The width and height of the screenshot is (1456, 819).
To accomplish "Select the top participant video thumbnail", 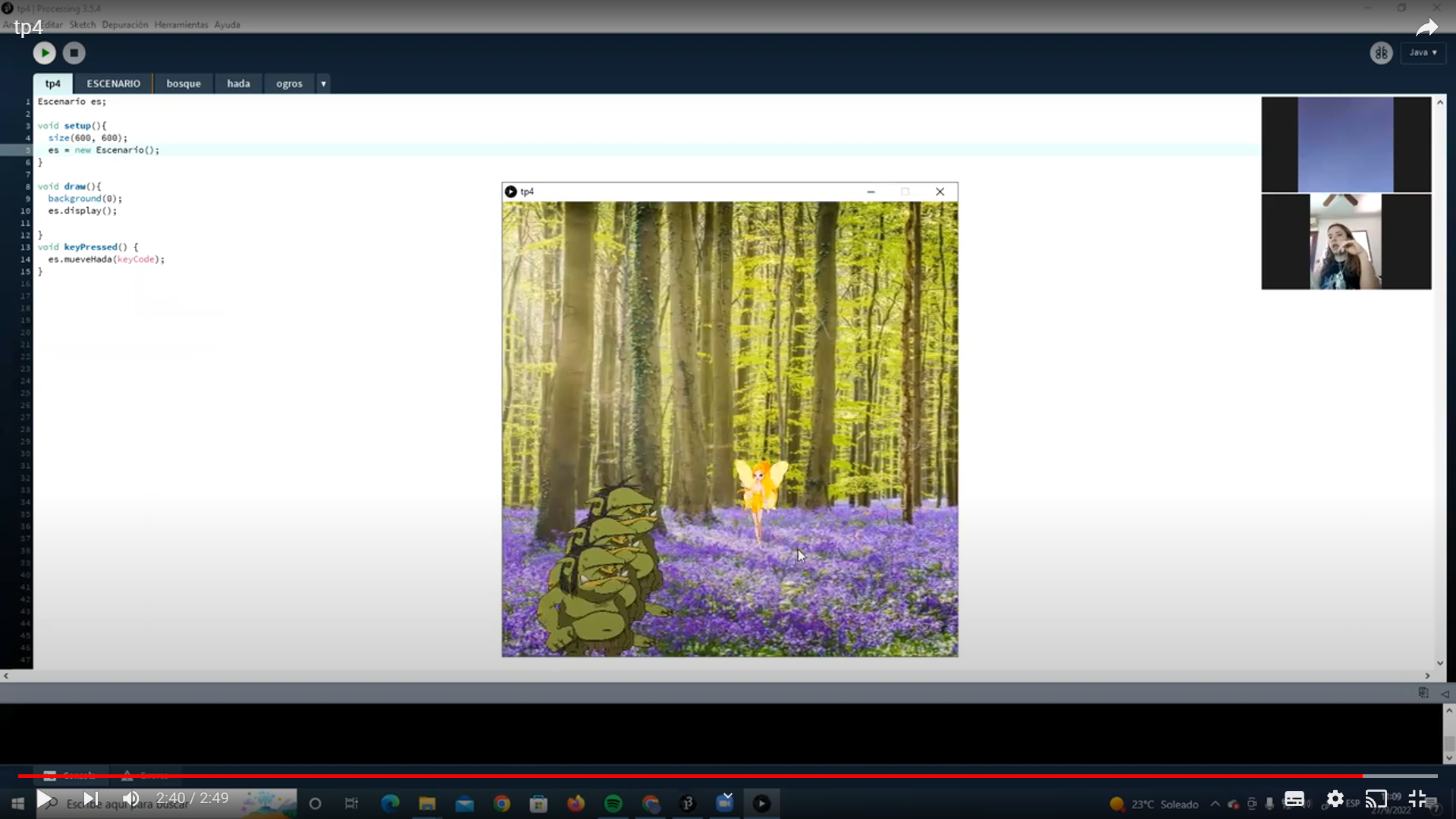I will 1346,144.
